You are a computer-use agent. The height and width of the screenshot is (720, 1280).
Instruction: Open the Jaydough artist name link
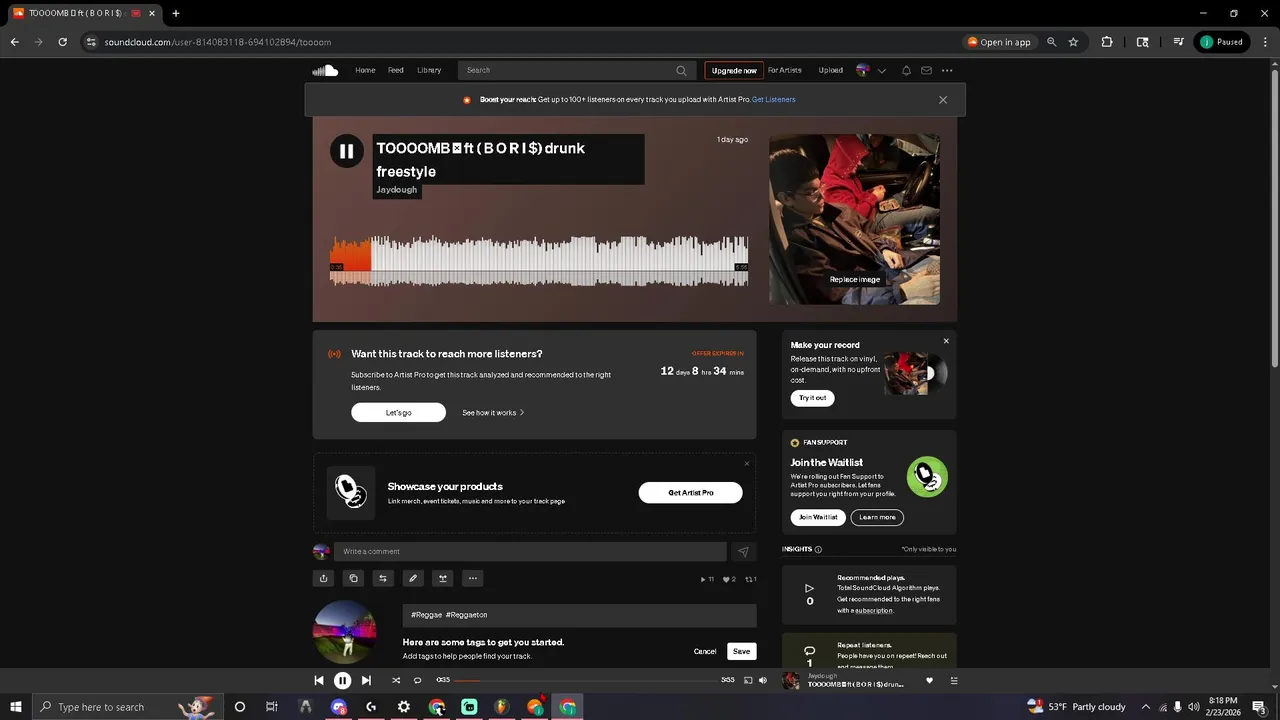[x=396, y=190]
